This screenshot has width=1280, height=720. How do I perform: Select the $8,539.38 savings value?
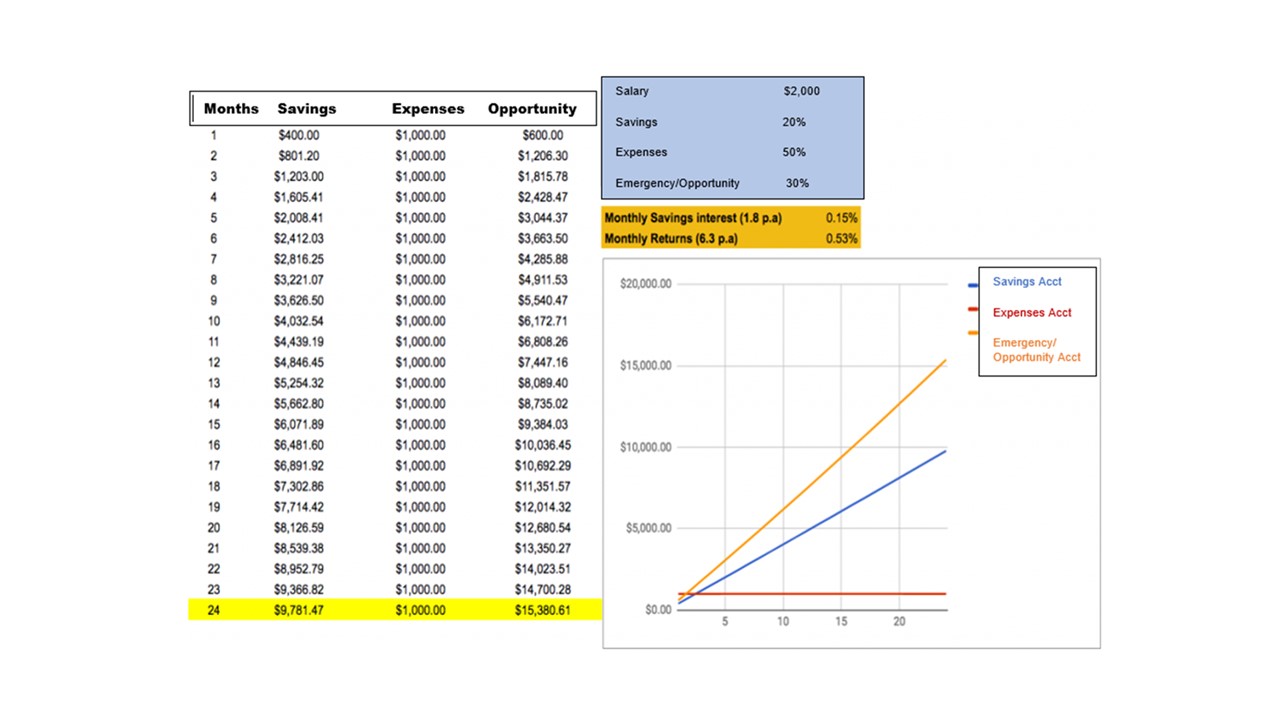(x=299, y=548)
